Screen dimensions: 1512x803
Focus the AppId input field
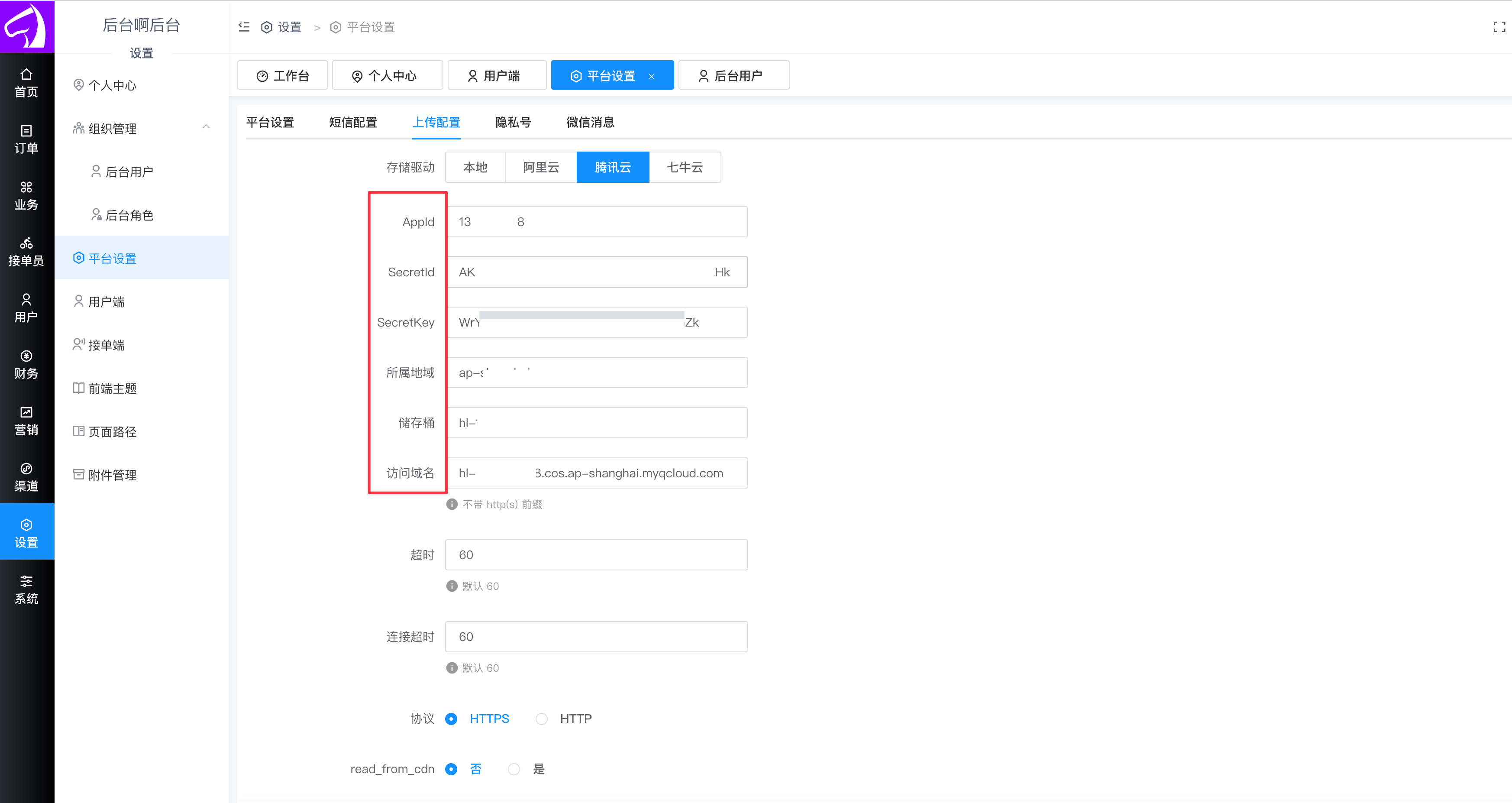click(x=596, y=222)
